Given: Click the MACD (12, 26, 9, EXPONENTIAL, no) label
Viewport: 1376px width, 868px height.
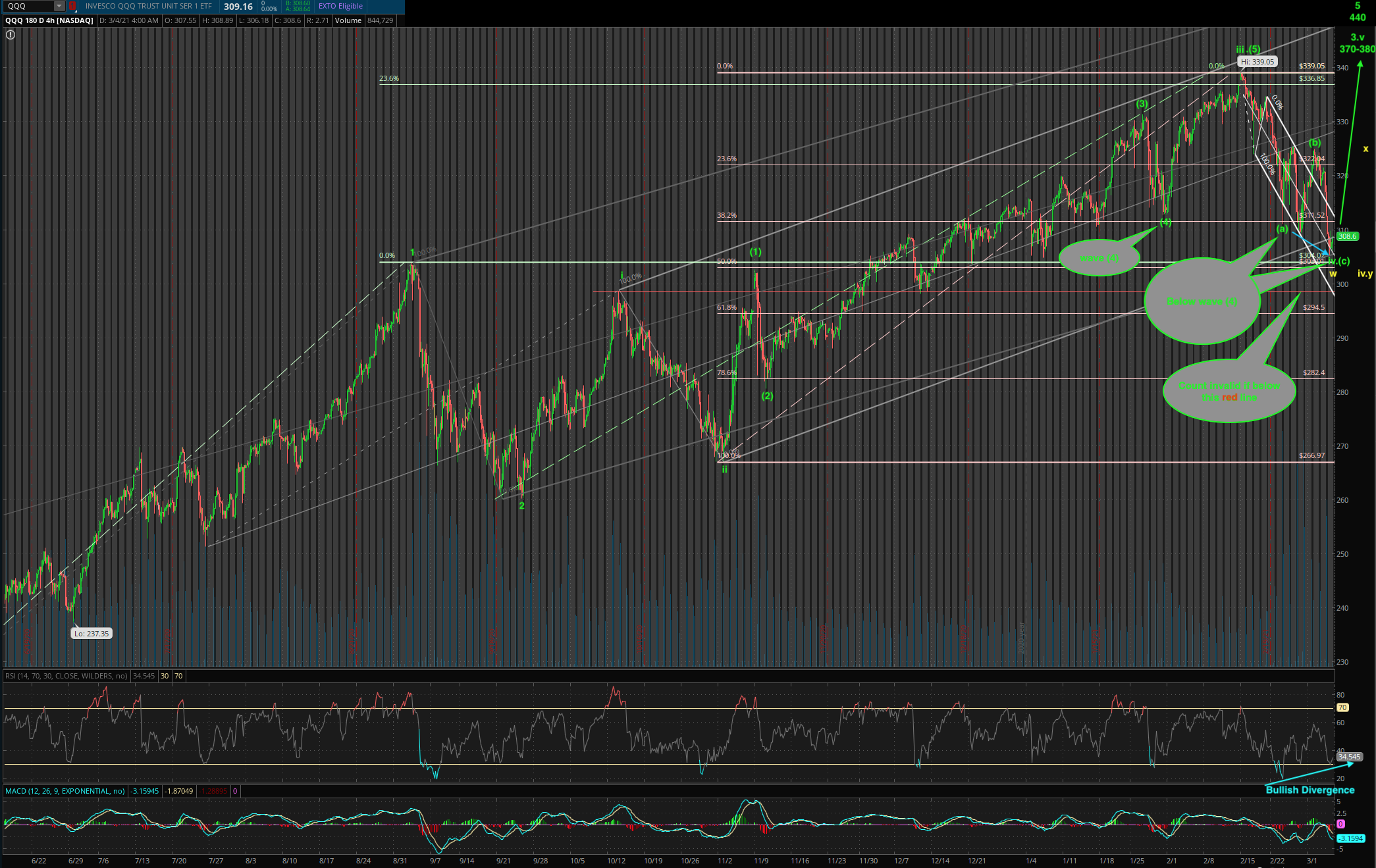Looking at the screenshot, I should [x=65, y=791].
